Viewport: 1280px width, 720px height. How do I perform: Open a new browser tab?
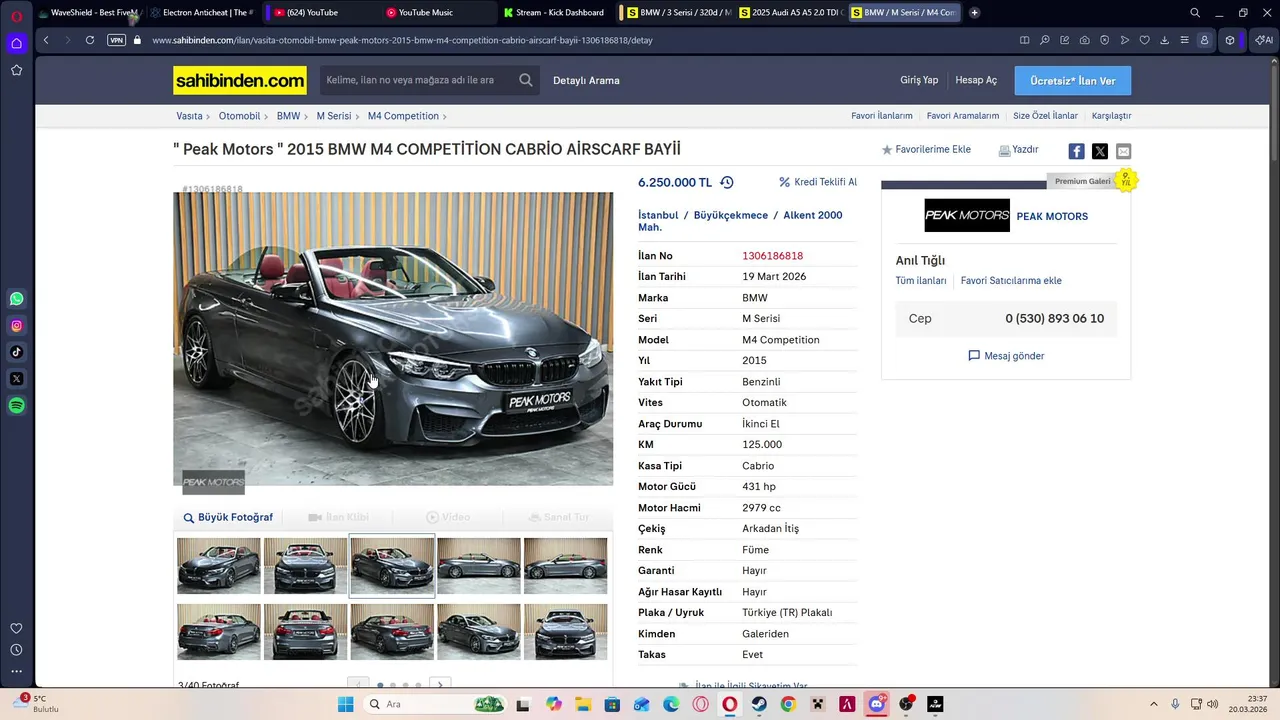(975, 12)
